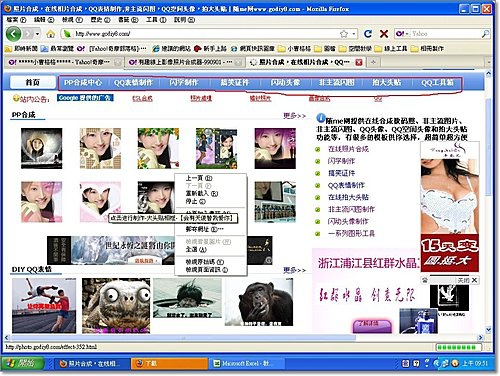500x376 pixels.
Task: Choose 重新載入 from the context menu
Action: coord(211,193)
